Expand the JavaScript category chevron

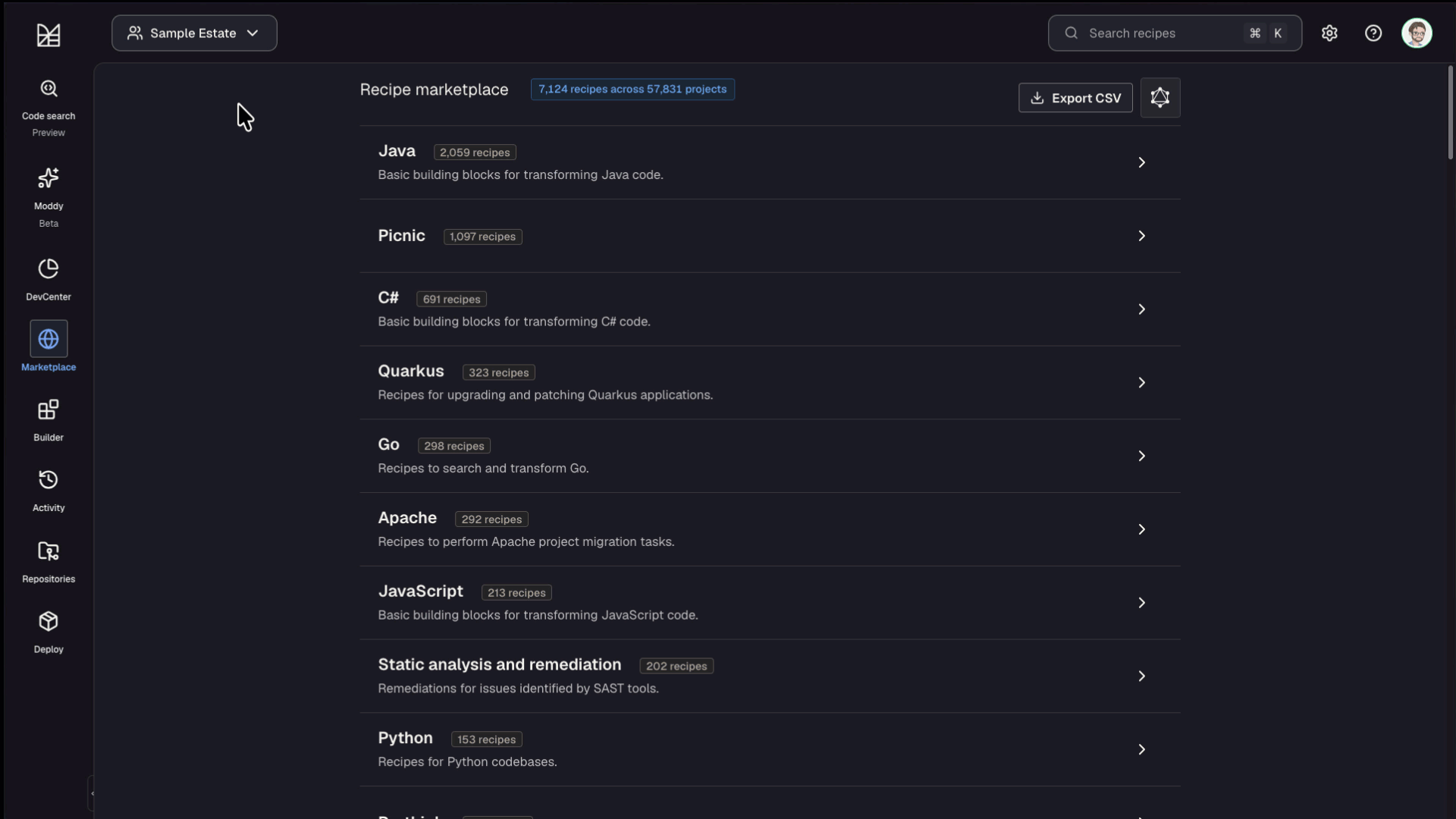pyautogui.click(x=1141, y=603)
